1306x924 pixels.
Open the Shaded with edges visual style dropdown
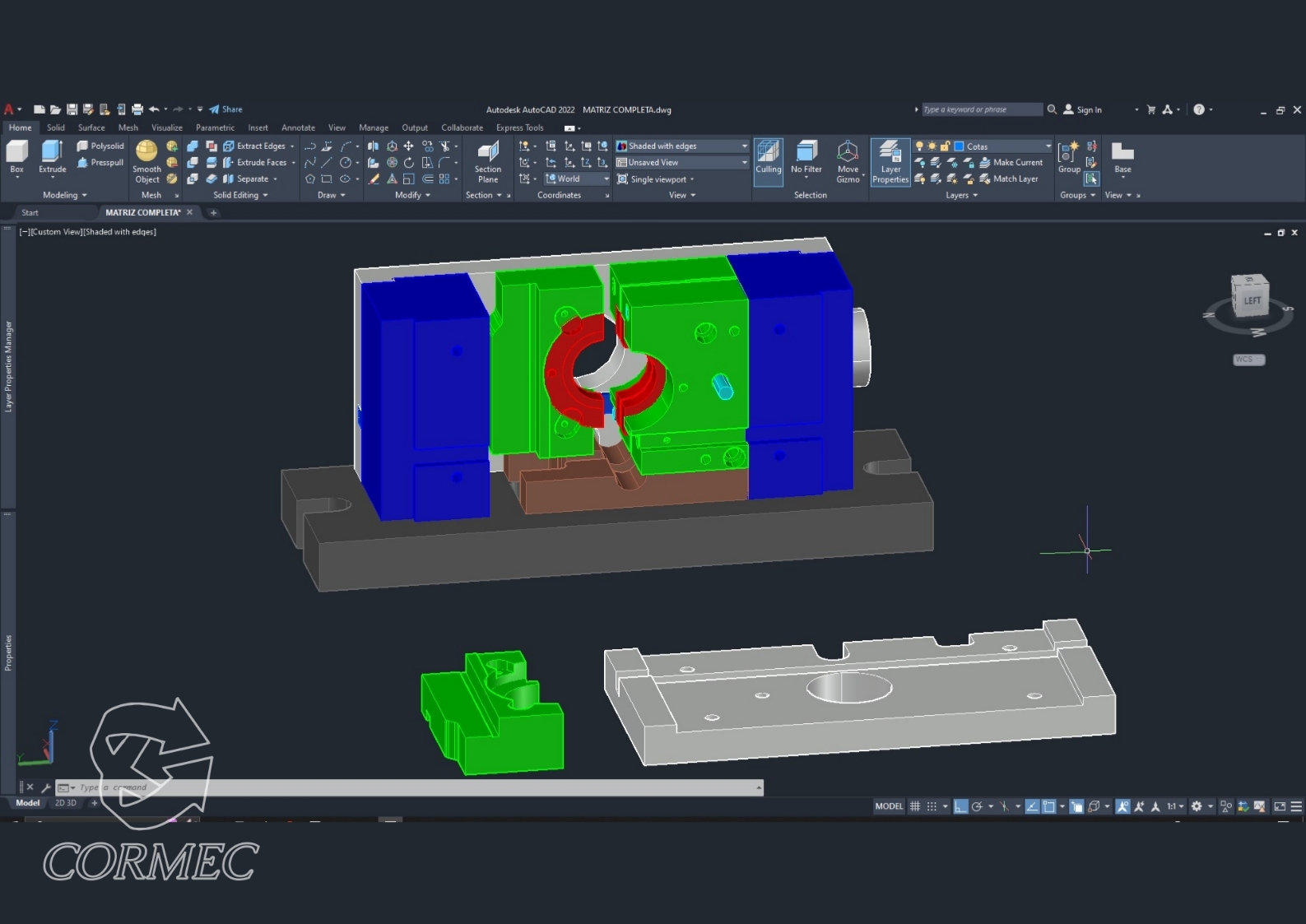click(x=744, y=146)
